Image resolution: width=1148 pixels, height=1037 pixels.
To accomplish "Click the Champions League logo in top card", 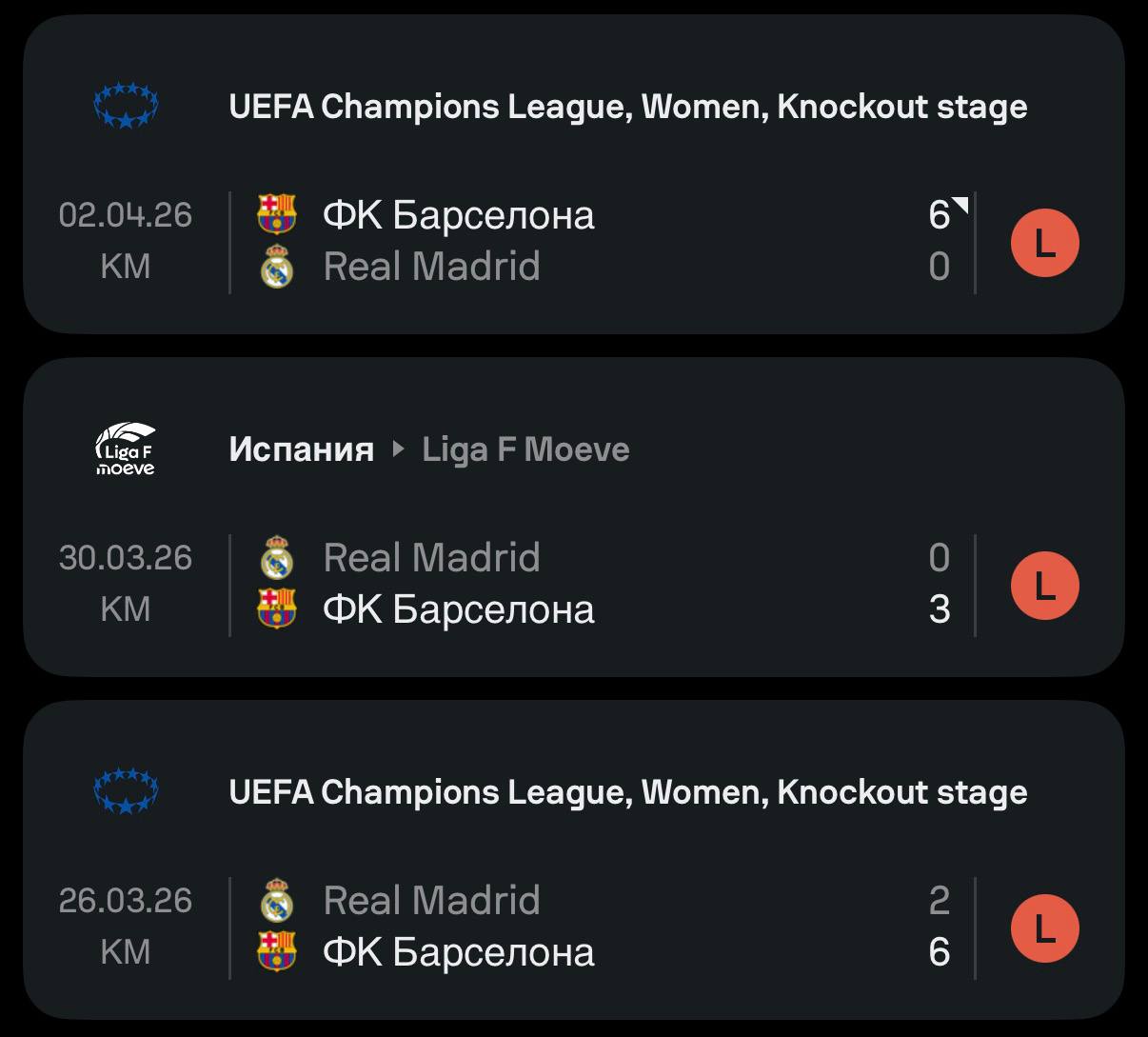I will (126, 106).
